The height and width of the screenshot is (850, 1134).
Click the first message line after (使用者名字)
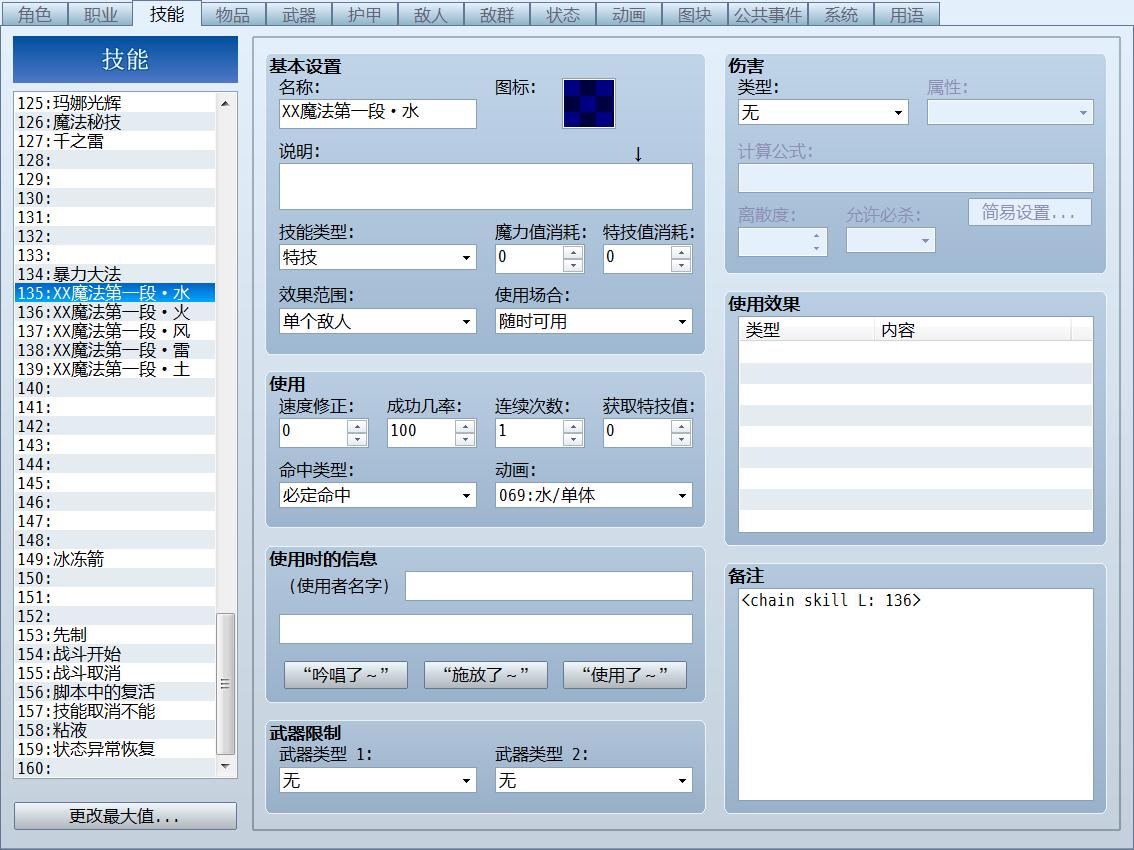(x=548, y=586)
